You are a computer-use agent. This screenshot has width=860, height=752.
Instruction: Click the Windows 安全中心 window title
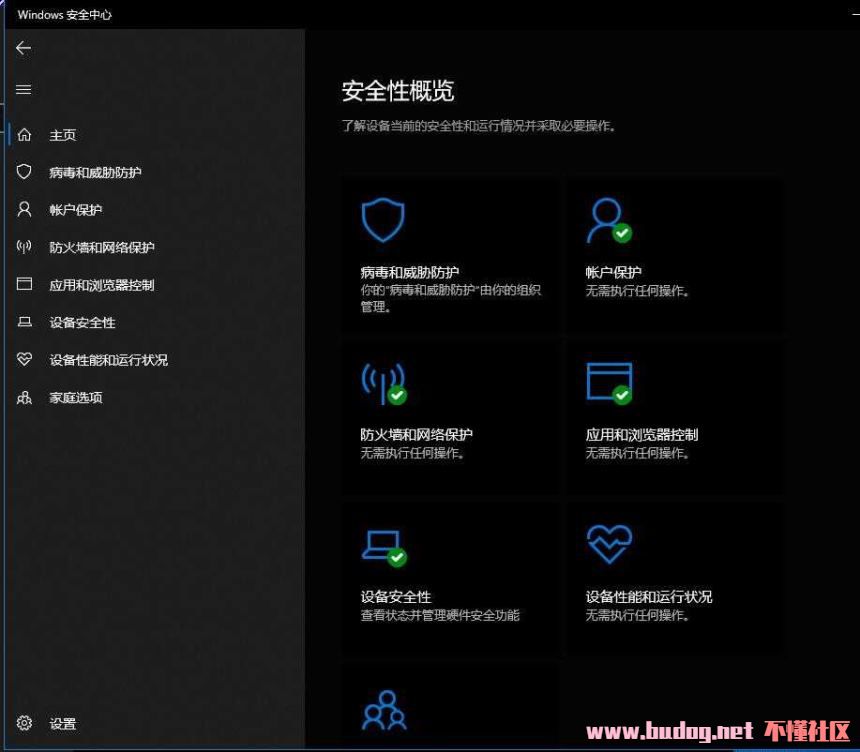[x=65, y=15]
